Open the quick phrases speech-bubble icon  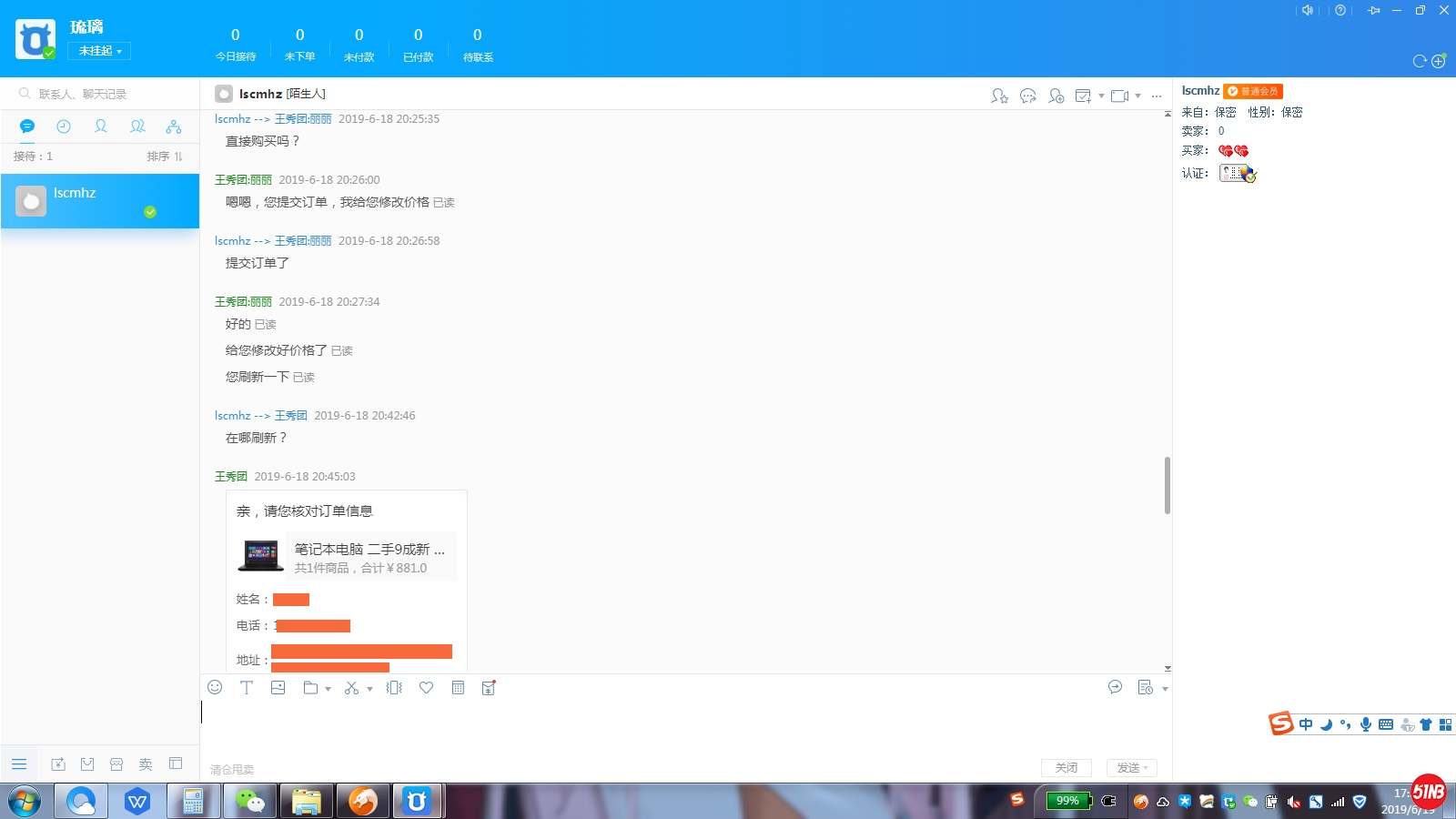click(1115, 687)
